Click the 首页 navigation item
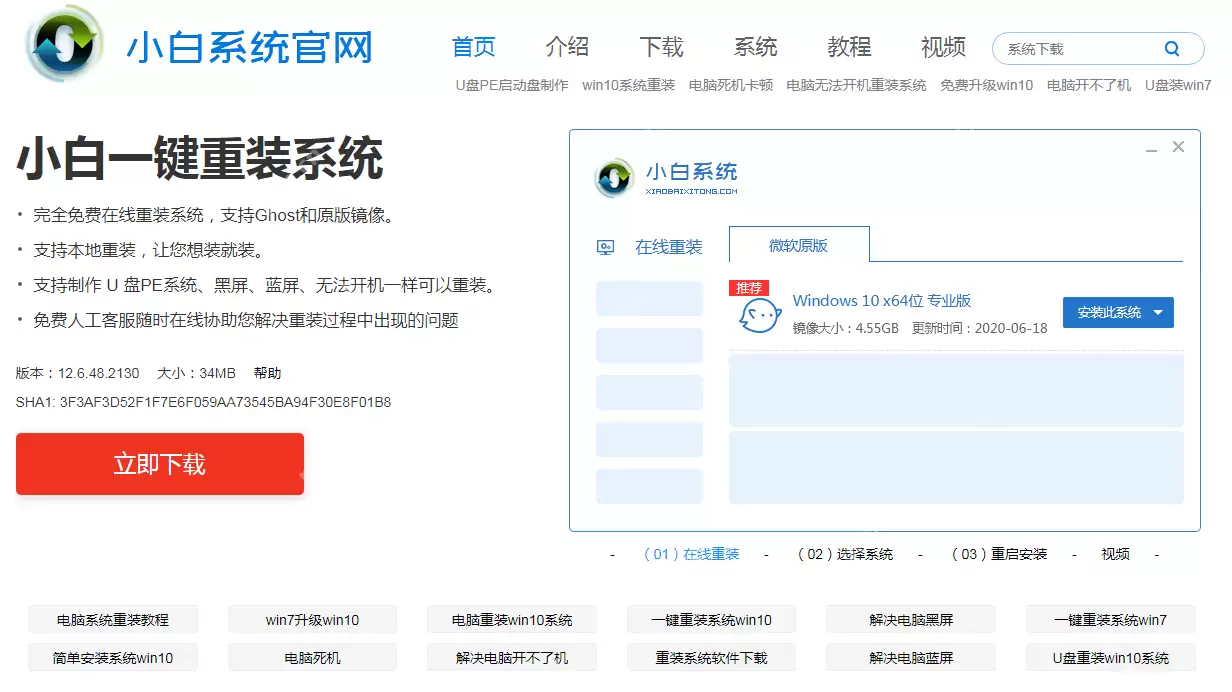The image size is (1232, 692). click(x=473, y=46)
